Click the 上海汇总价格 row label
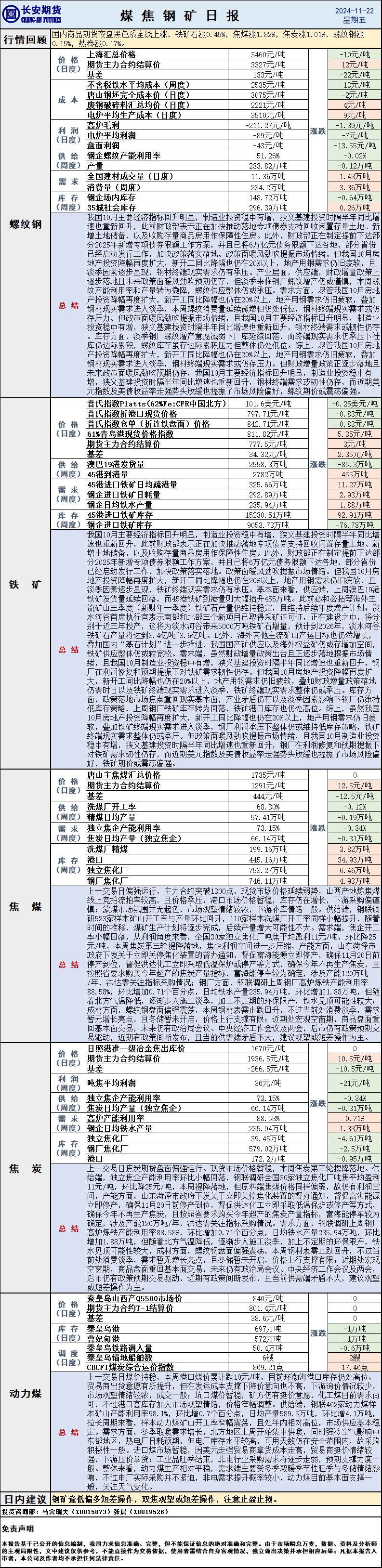Viewport: 382px width, 1568px height. point(111,54)
